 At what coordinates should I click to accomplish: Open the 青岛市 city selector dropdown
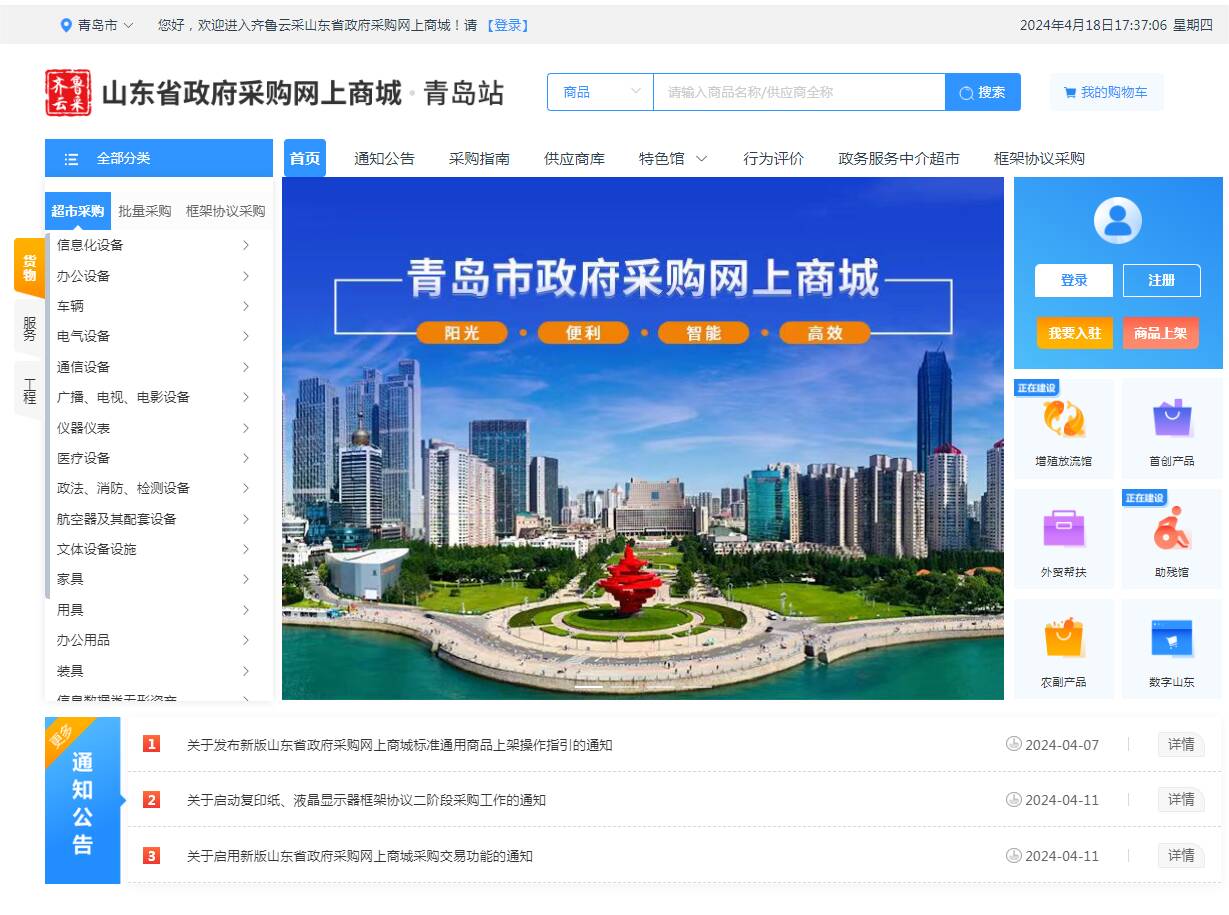(97, 25)
